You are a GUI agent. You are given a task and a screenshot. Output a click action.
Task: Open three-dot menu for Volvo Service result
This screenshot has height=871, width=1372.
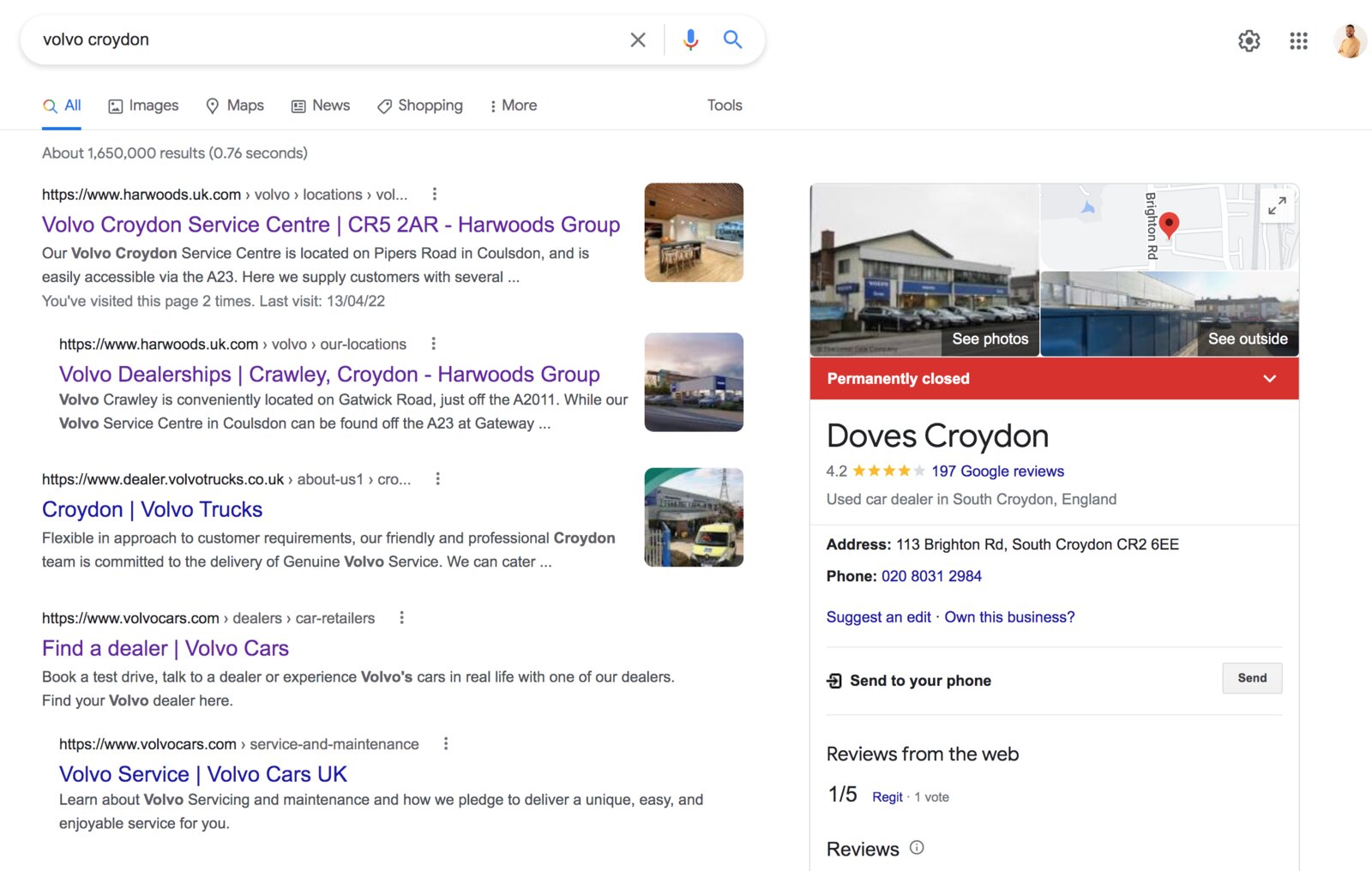(x=446, y=743)
